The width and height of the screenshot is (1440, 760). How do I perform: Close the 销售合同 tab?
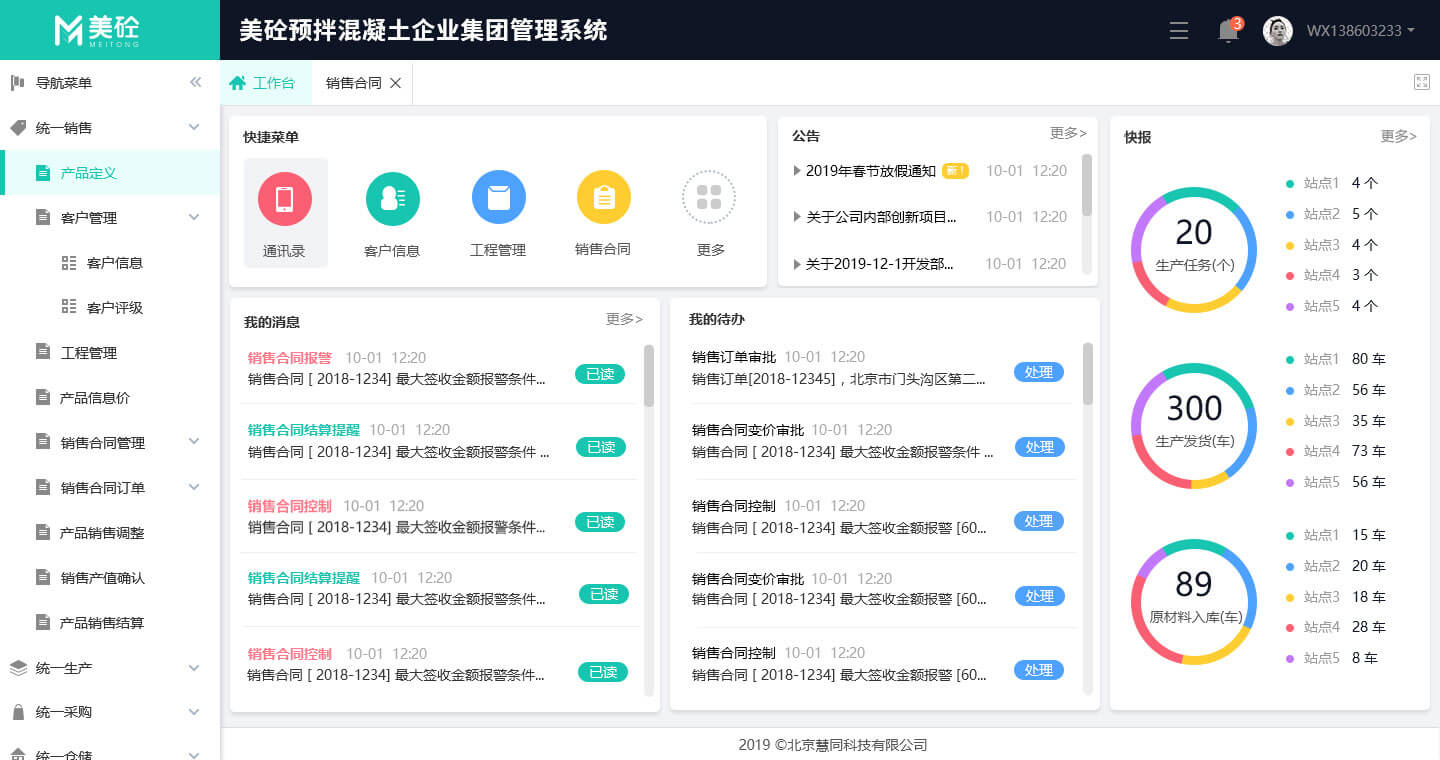[395, 83]
